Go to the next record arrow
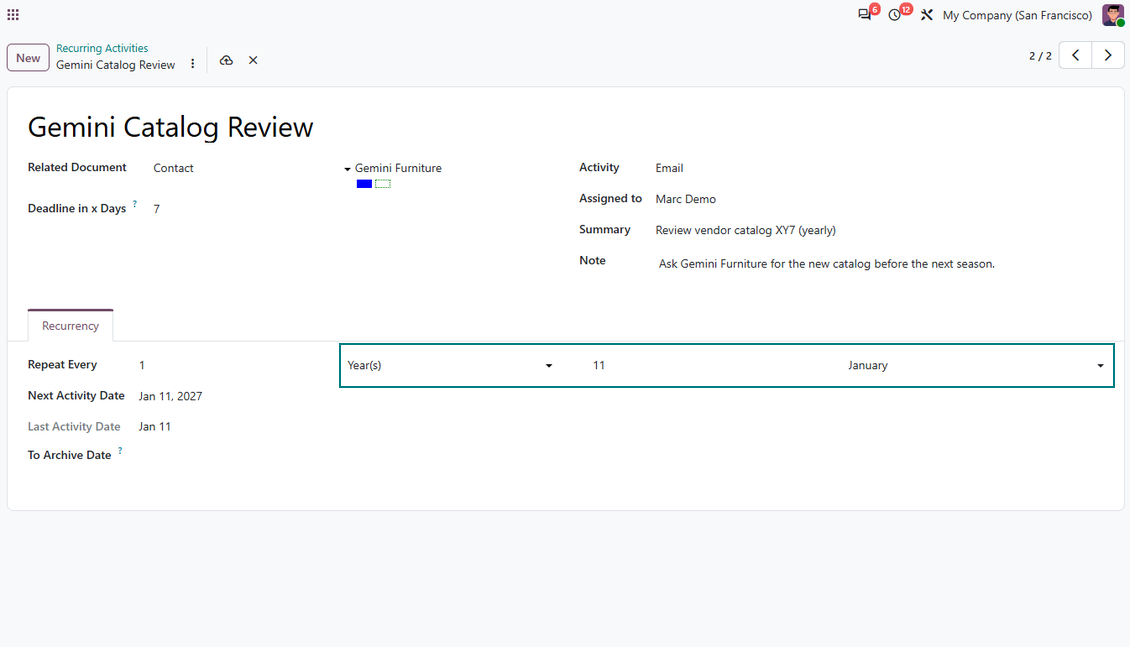Viewport: 1130px width, 647px height. pos(1108,55)
